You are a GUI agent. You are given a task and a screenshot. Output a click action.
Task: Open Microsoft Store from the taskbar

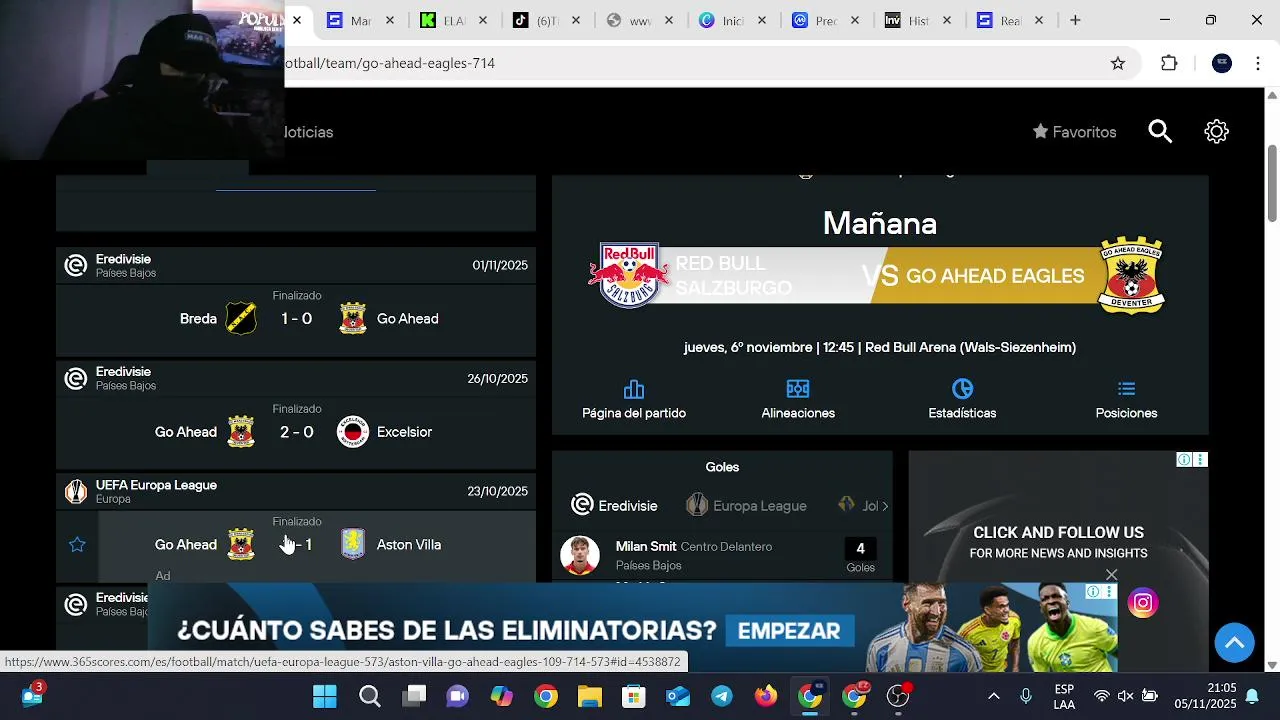tap(634, 696)
